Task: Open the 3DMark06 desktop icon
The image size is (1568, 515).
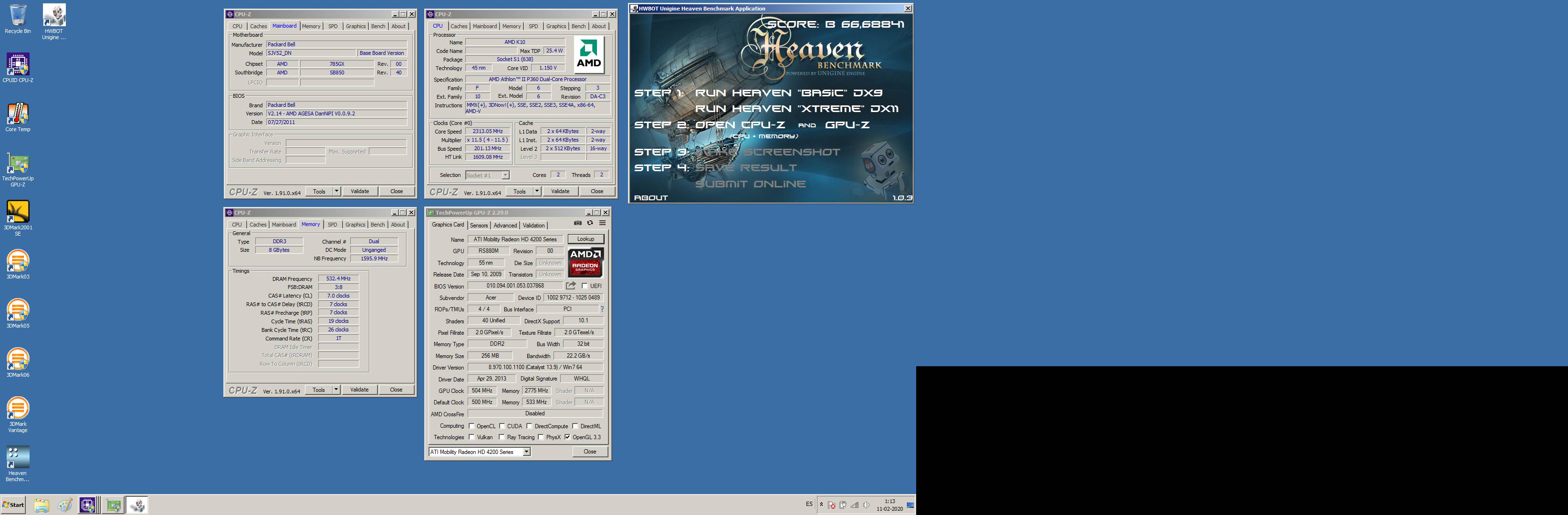Action: 18,363
